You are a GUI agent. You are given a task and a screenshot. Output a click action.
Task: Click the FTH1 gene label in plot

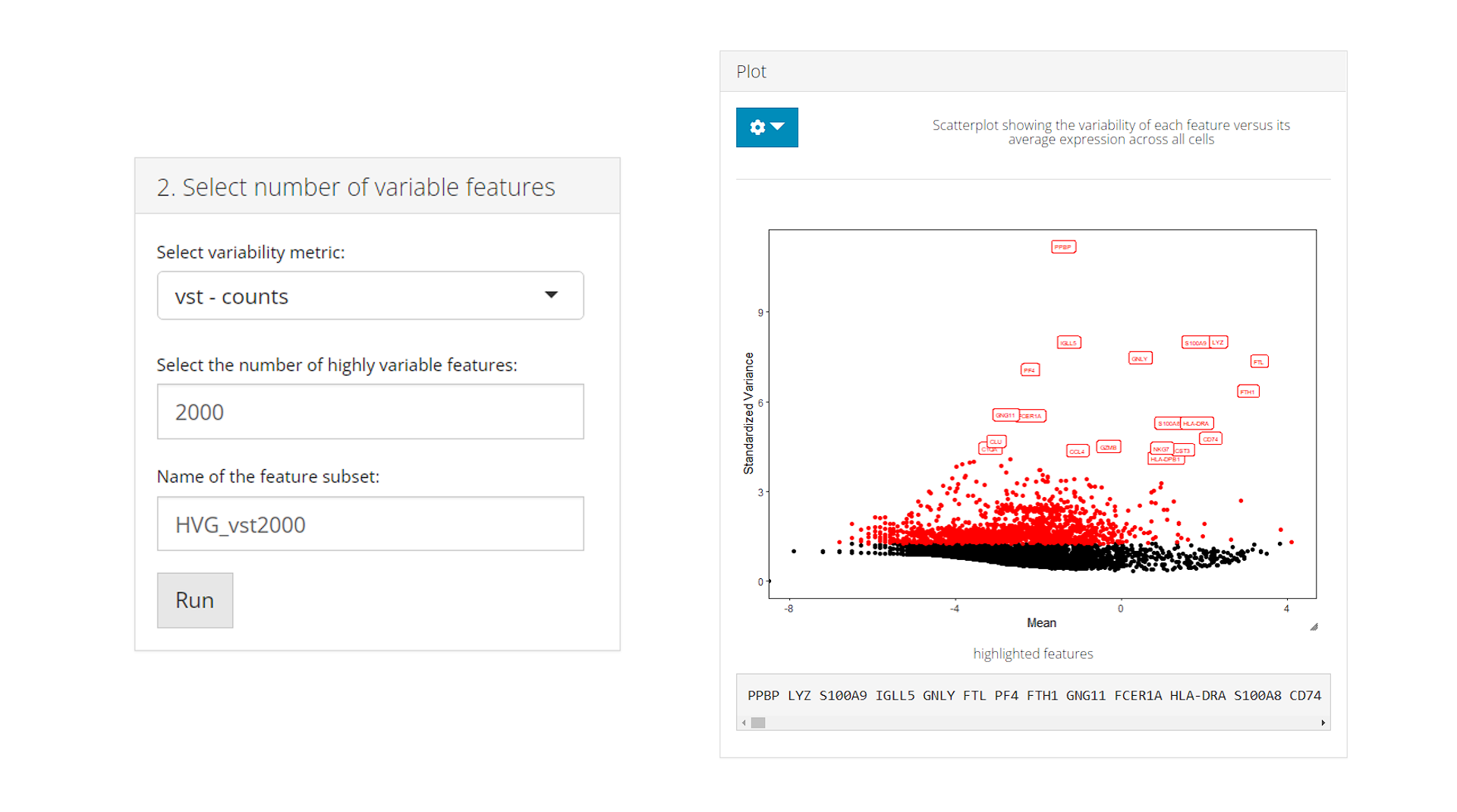(1248, 392)
